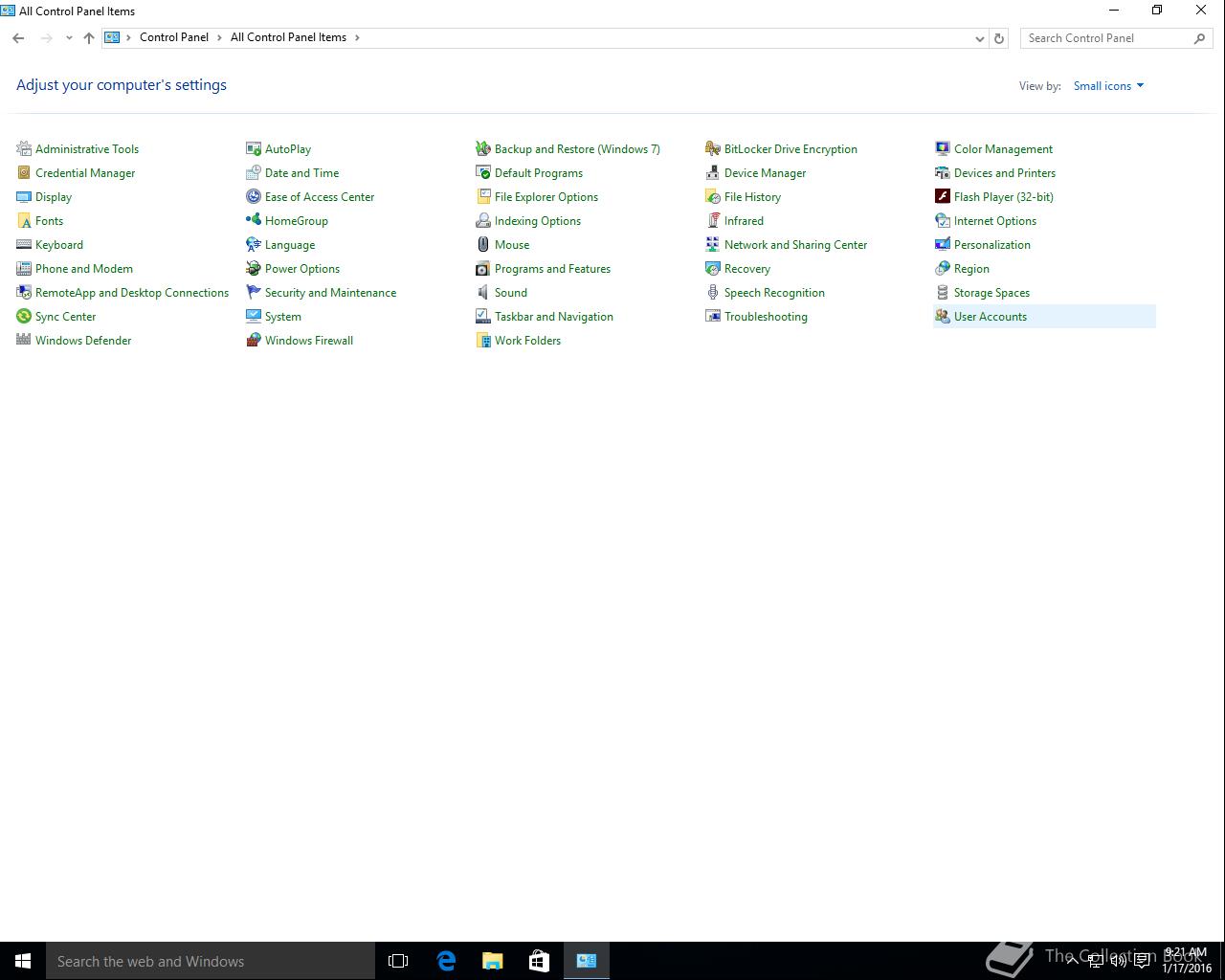Open Region settings
Image resolution: width=1225 pixels, height=980 pixels.
pos(971,269)
